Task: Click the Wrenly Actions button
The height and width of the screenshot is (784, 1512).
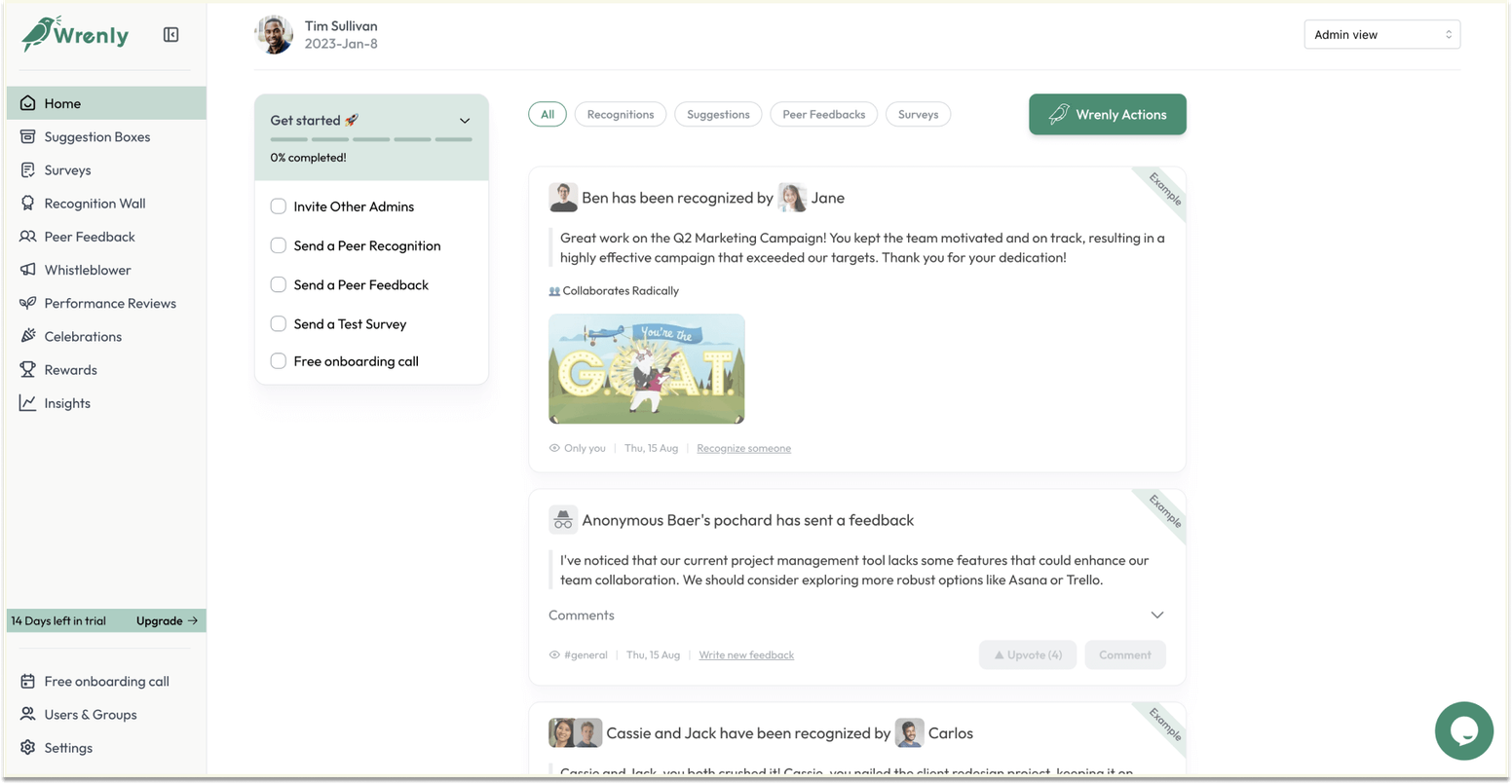Action: click(1108, 114)
